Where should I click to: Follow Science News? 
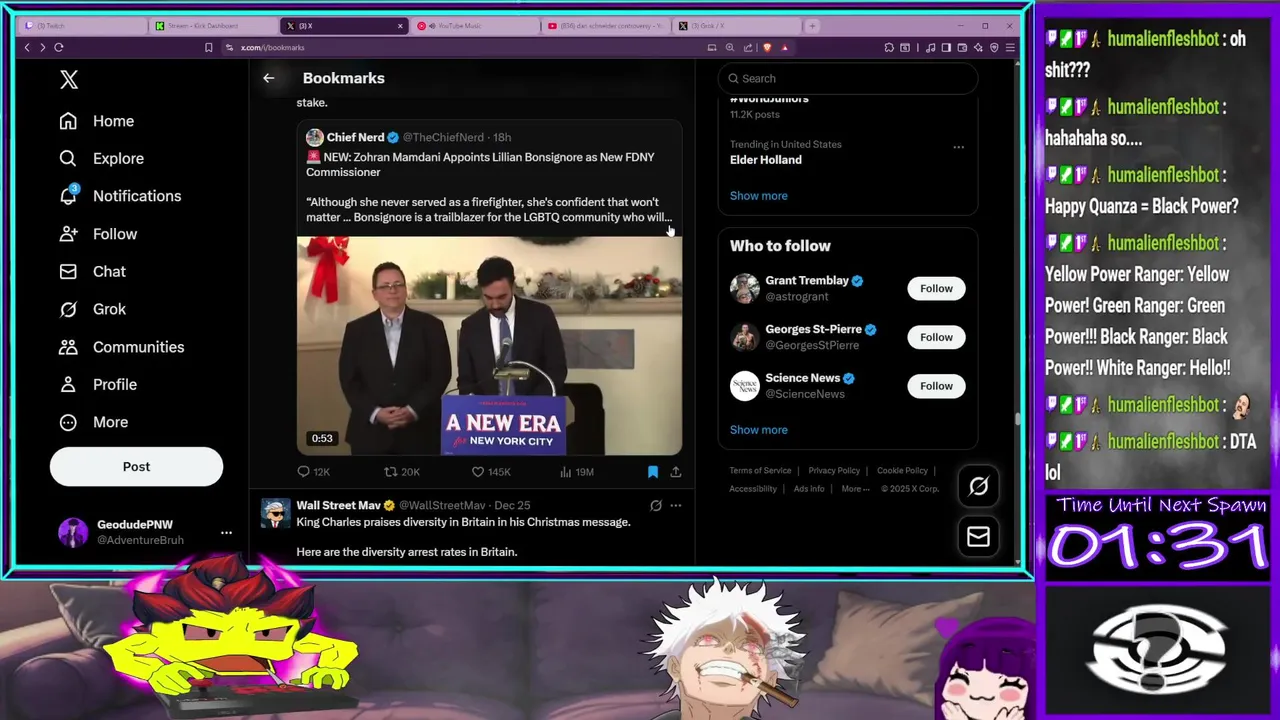936,386
